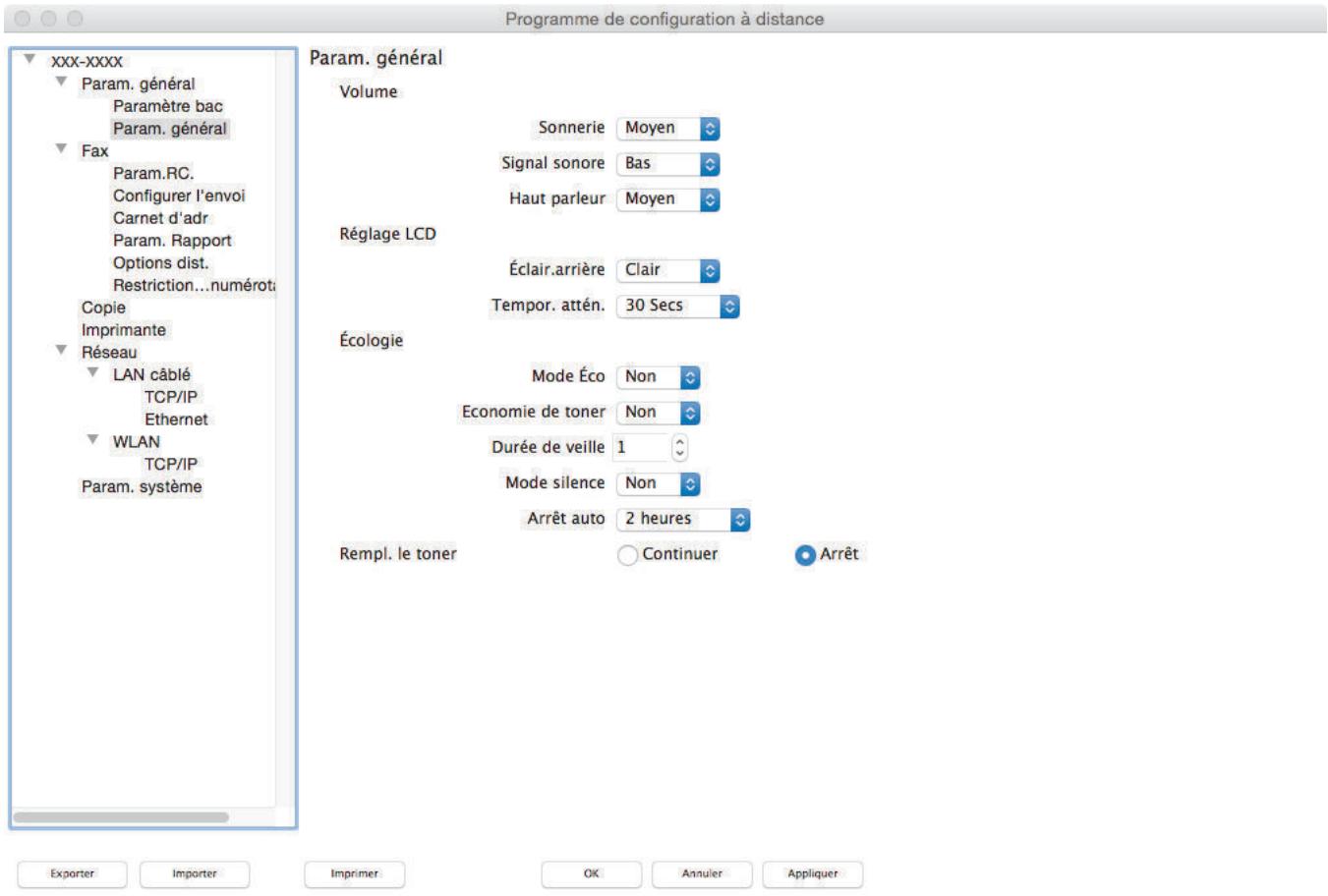This screenshot has height=896, width=1328.
Task: Select Imprimante in the tree
Action: pyautogui.click(x=124, y=330)
